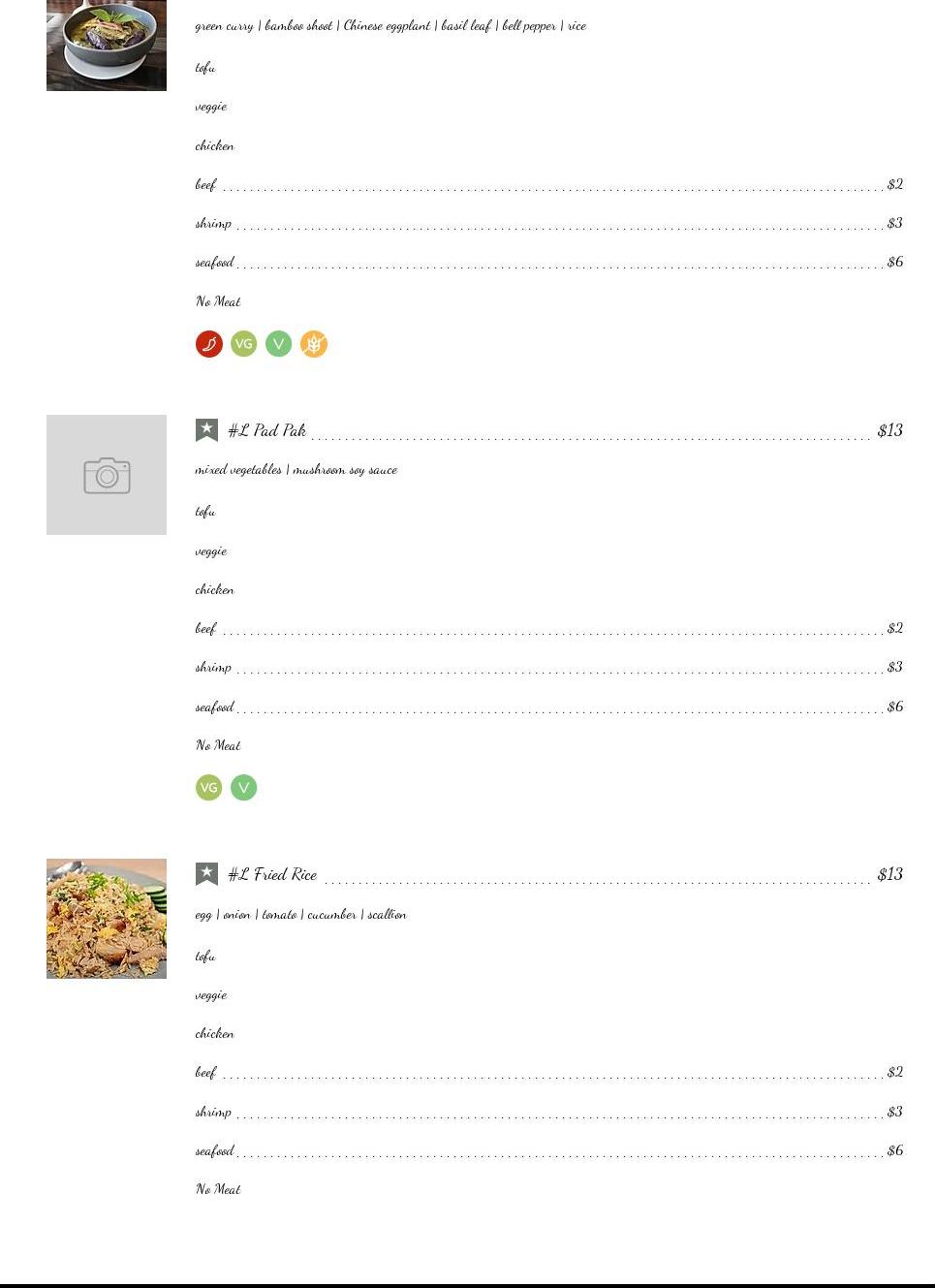
Task: Click the VG badge under Pad Pak
Action: coord(209,788)
